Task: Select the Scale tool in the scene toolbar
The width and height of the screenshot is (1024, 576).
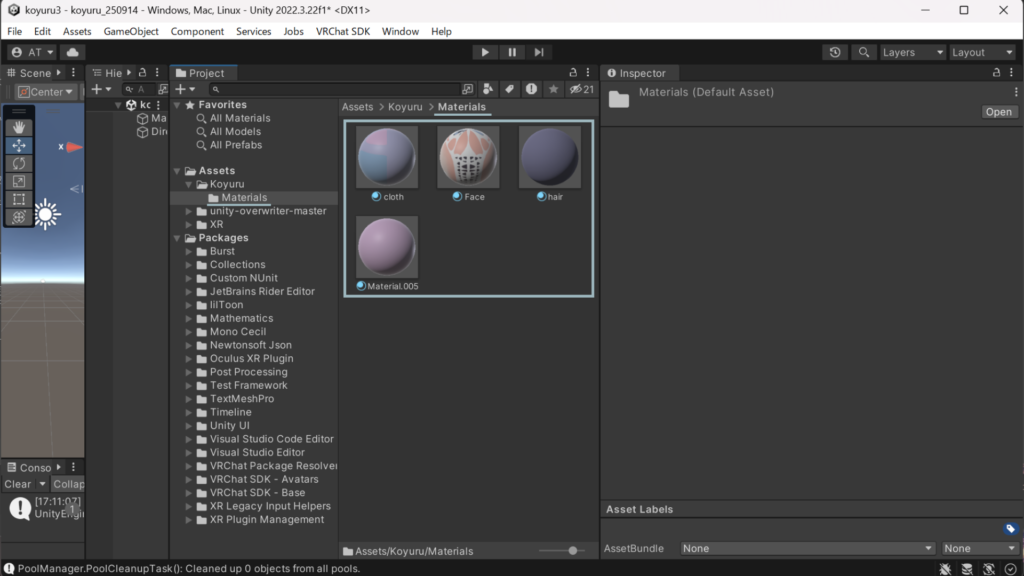Action: [x=19, y=181]
